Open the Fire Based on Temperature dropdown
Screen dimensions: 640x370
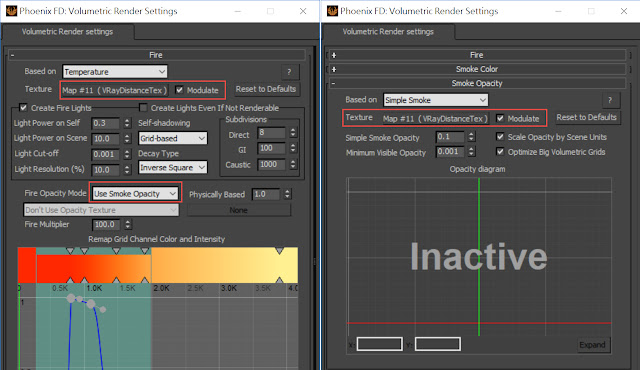(x=115, y=72)
